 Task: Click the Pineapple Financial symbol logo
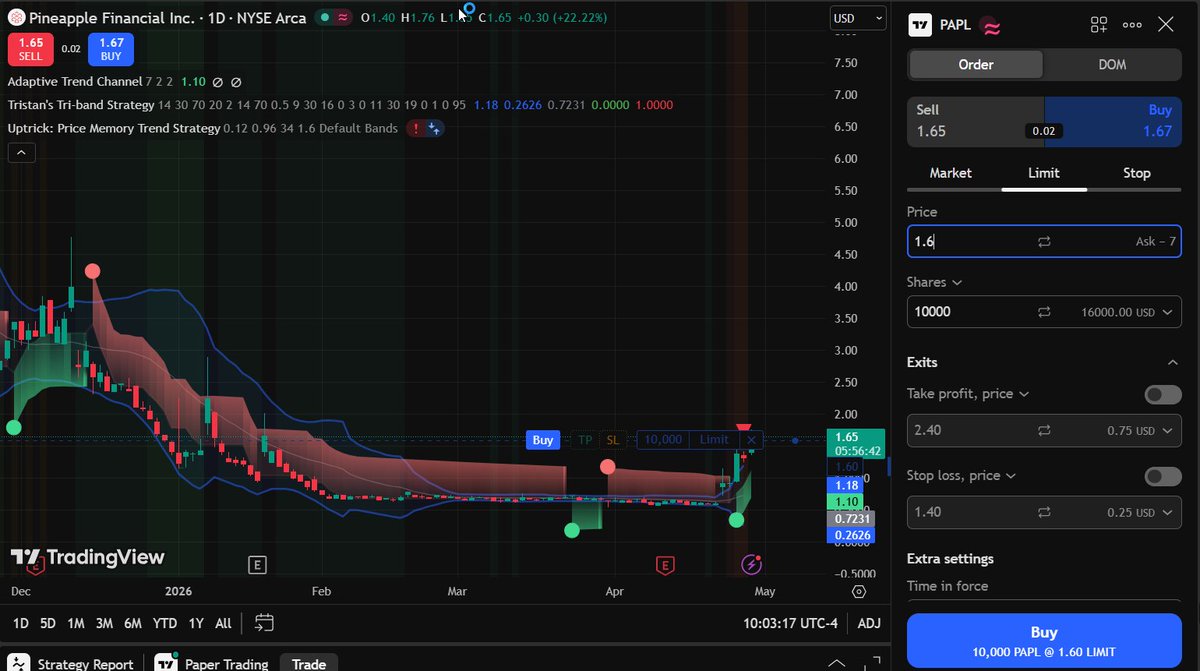(14, 18)
